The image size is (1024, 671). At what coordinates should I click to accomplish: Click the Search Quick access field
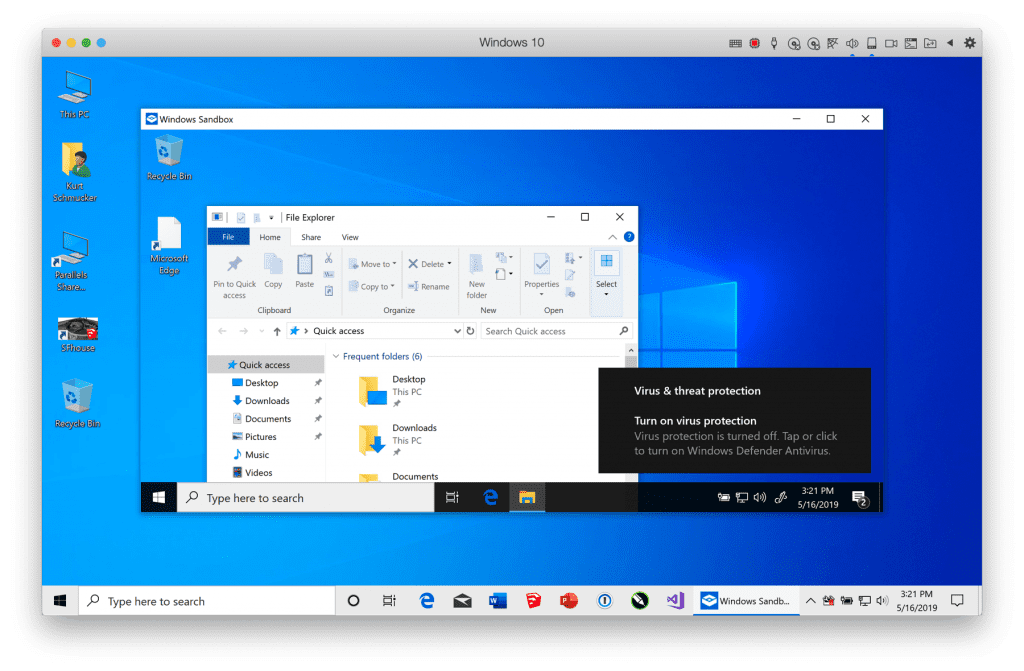click(557, 331)
